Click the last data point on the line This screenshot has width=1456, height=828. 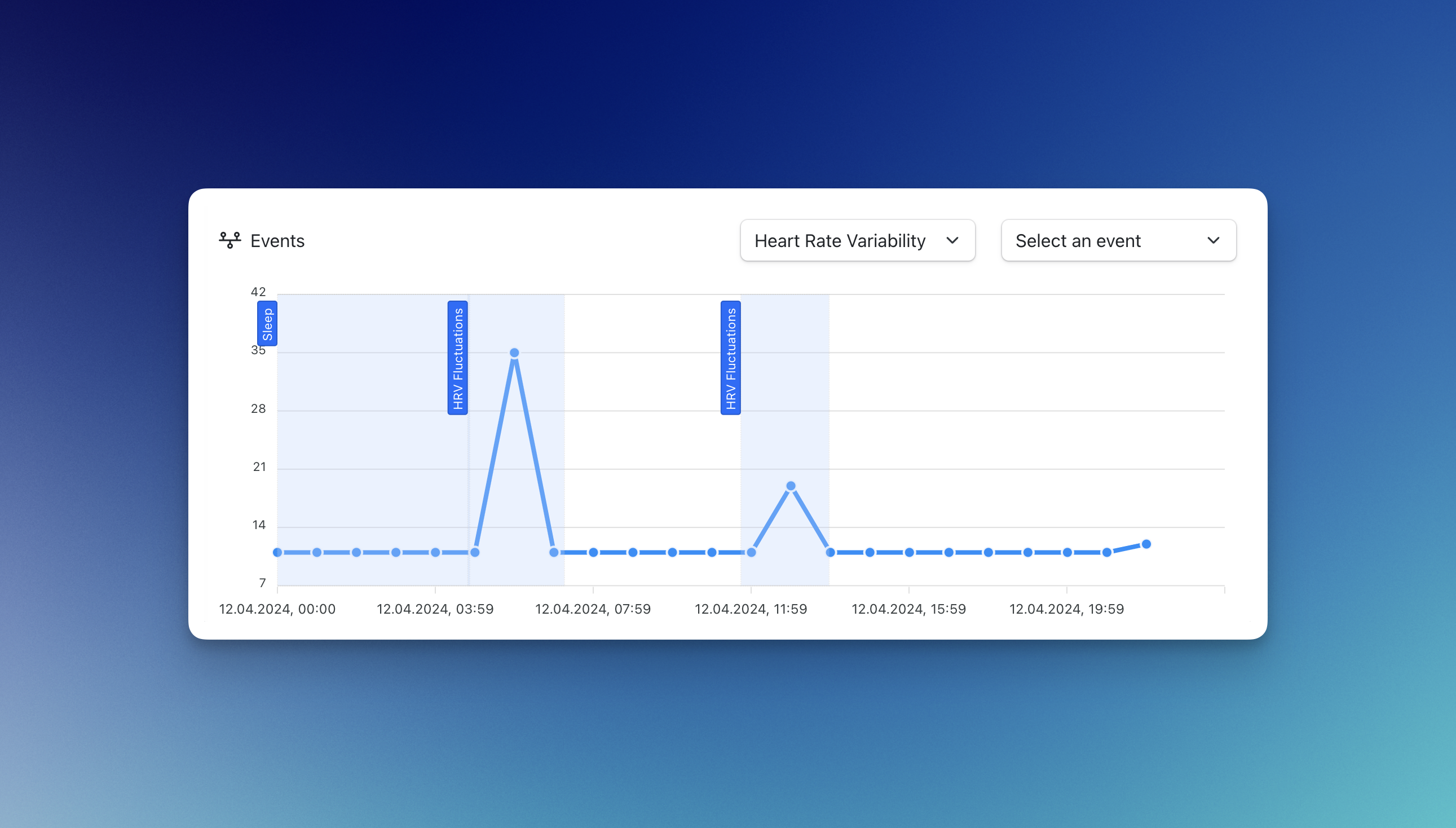coord(1146,544)
